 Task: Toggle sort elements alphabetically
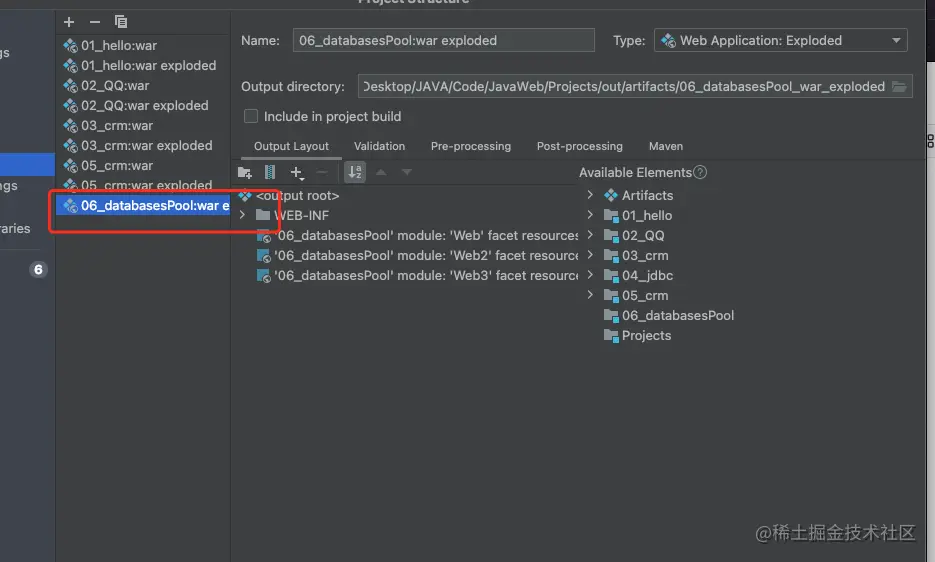click(355, 172)
